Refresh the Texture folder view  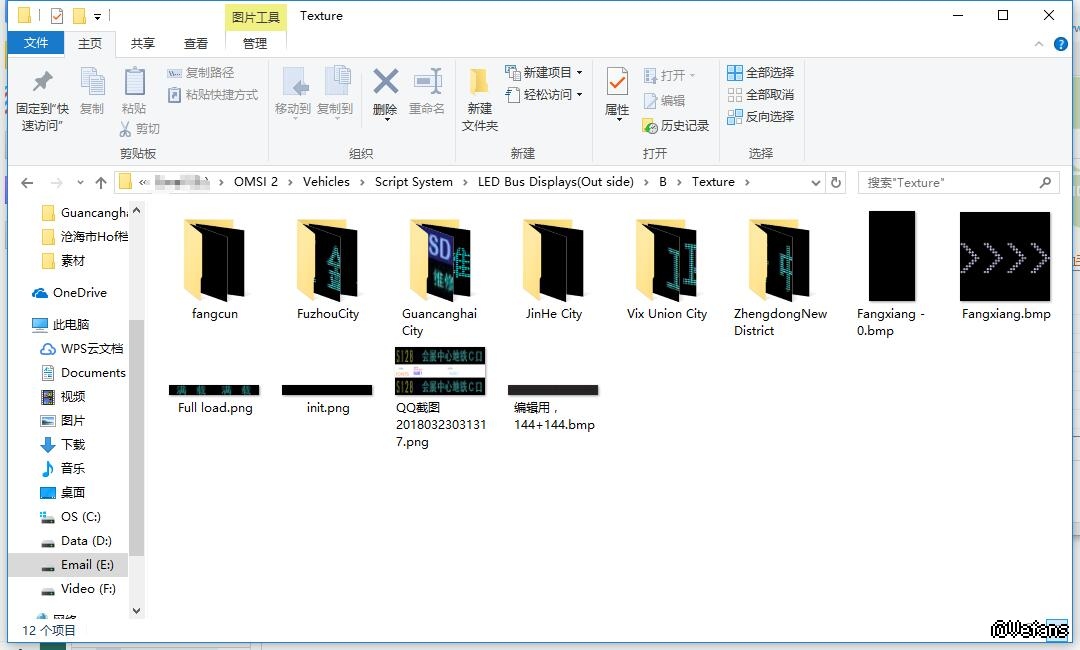coord(835,182)
